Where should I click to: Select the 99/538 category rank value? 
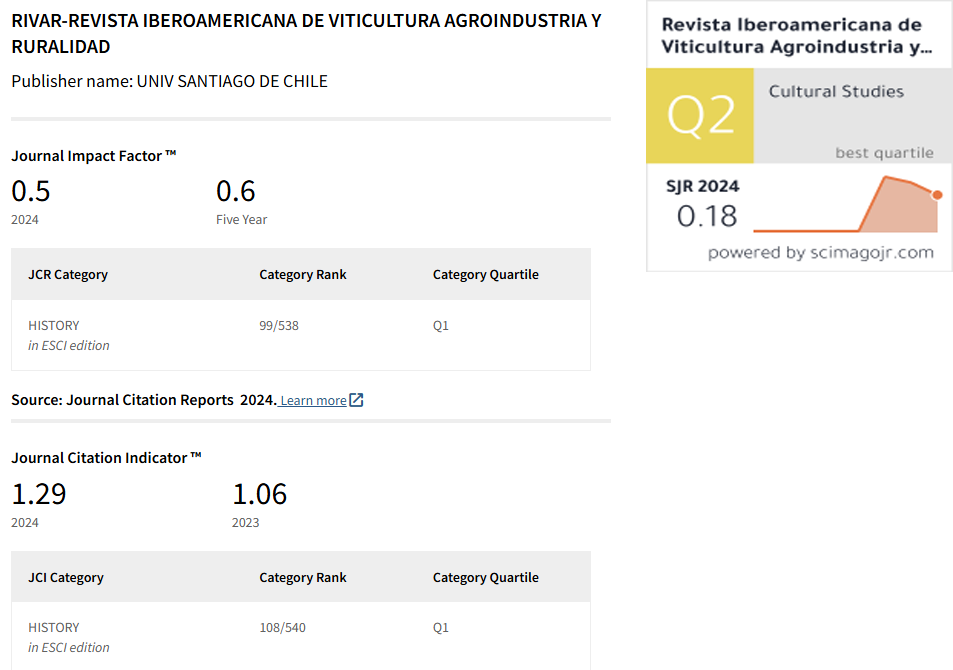[279, 325]
